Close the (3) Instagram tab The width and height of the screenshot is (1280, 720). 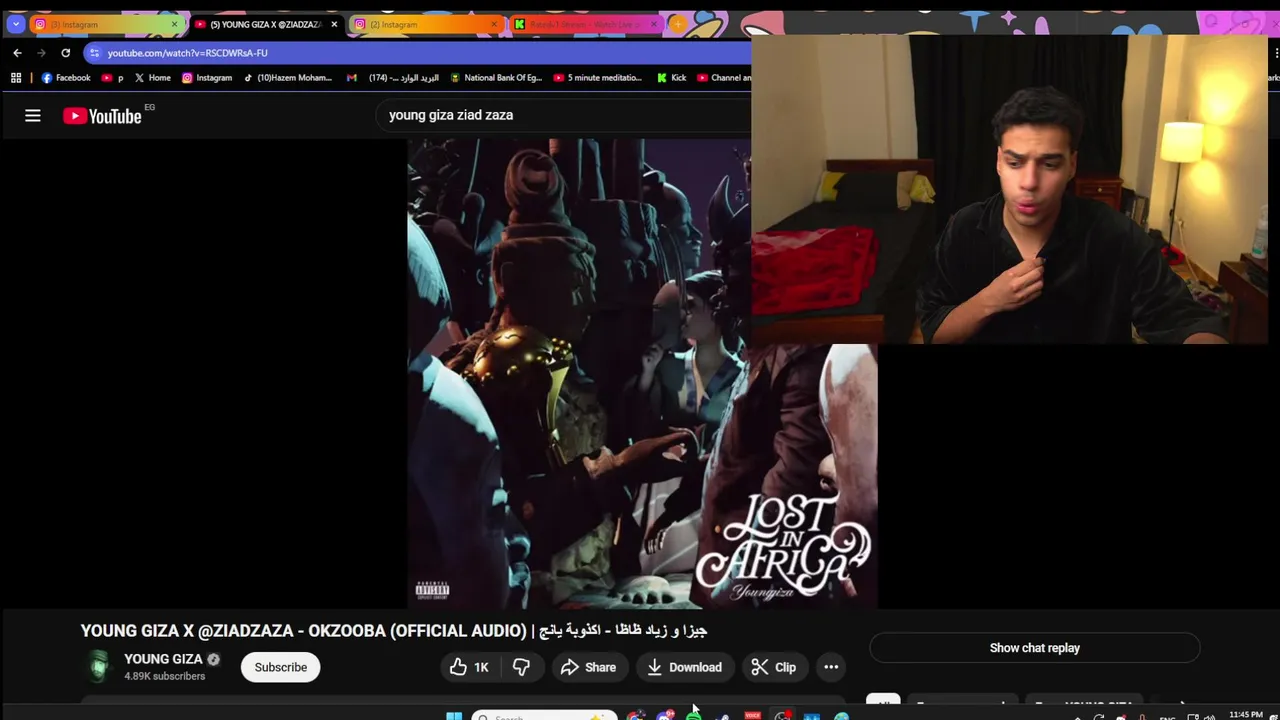[x=174, y=24]
